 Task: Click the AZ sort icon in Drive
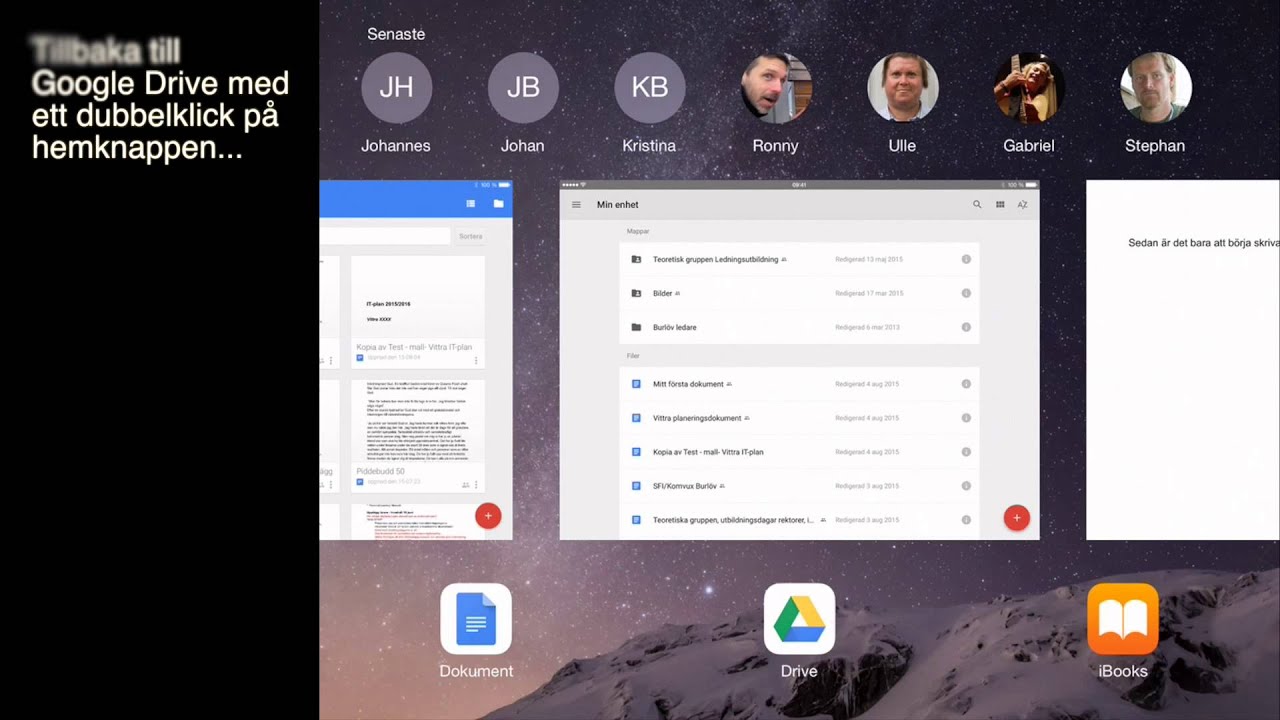(1022, 204)
